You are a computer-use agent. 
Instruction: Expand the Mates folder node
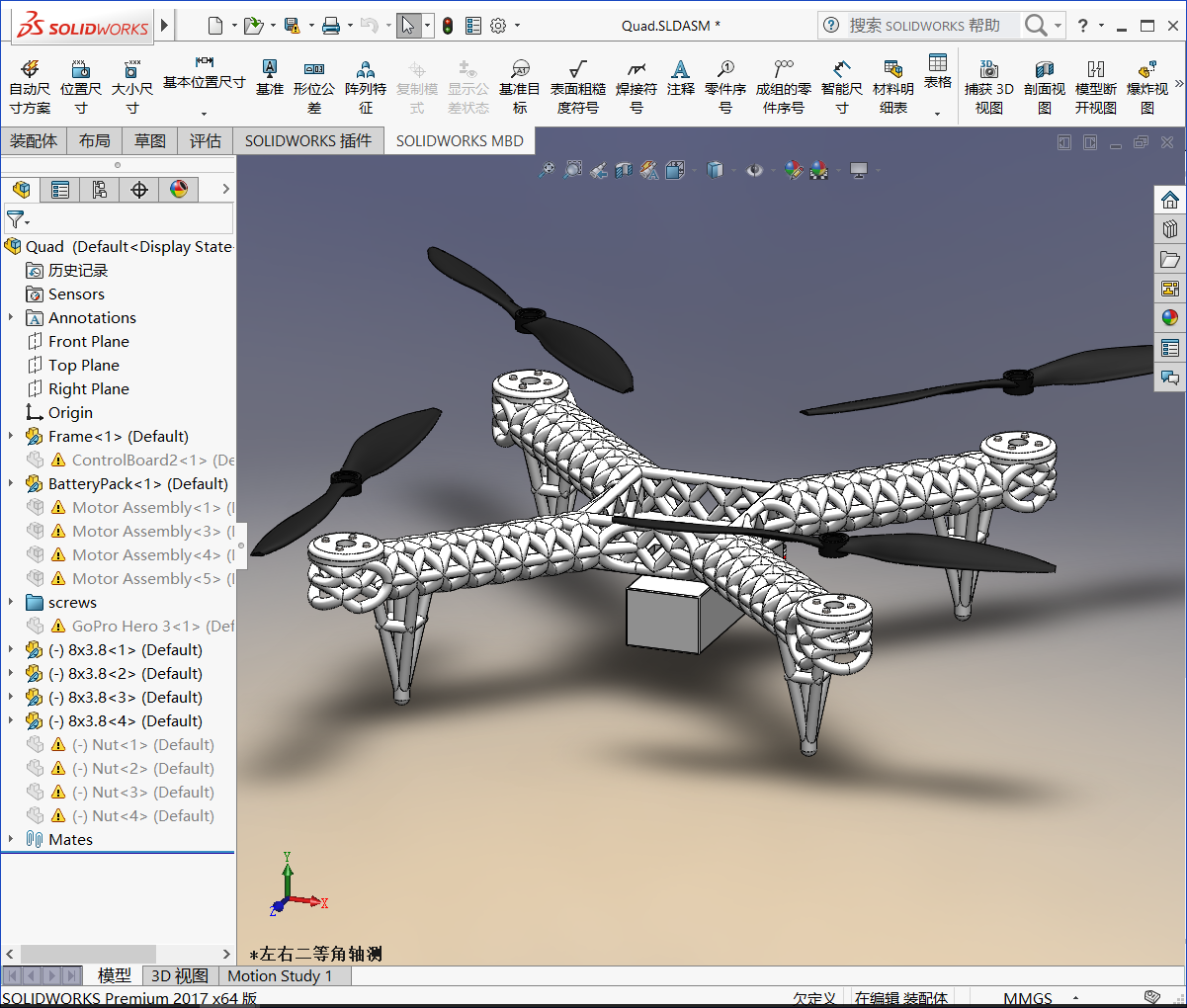point(11,839)
